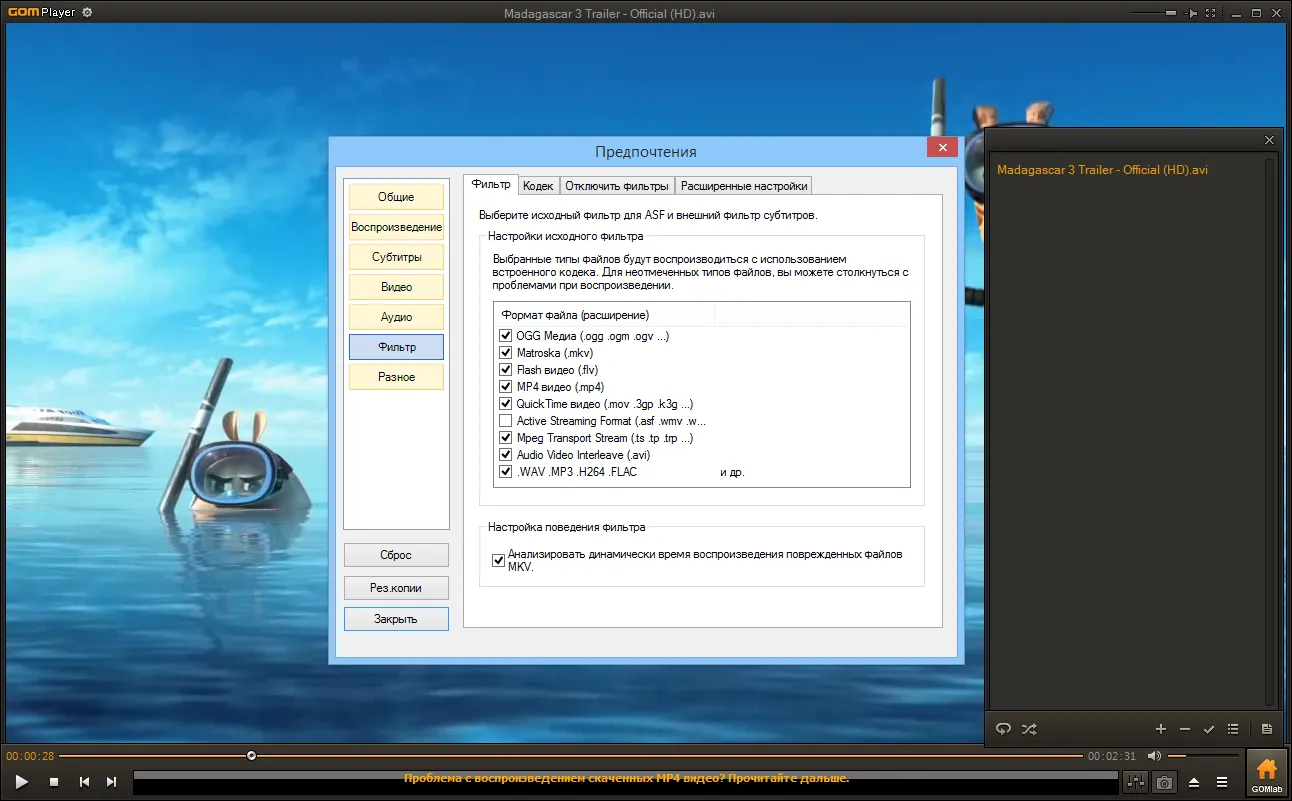The width and height of the screenshot is (1292, 801).
Task: Click the Сброс reset button
Action: click(396, 555)
